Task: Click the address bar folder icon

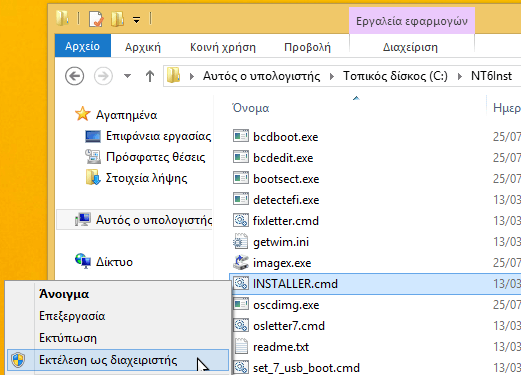Action: point(173,75)
